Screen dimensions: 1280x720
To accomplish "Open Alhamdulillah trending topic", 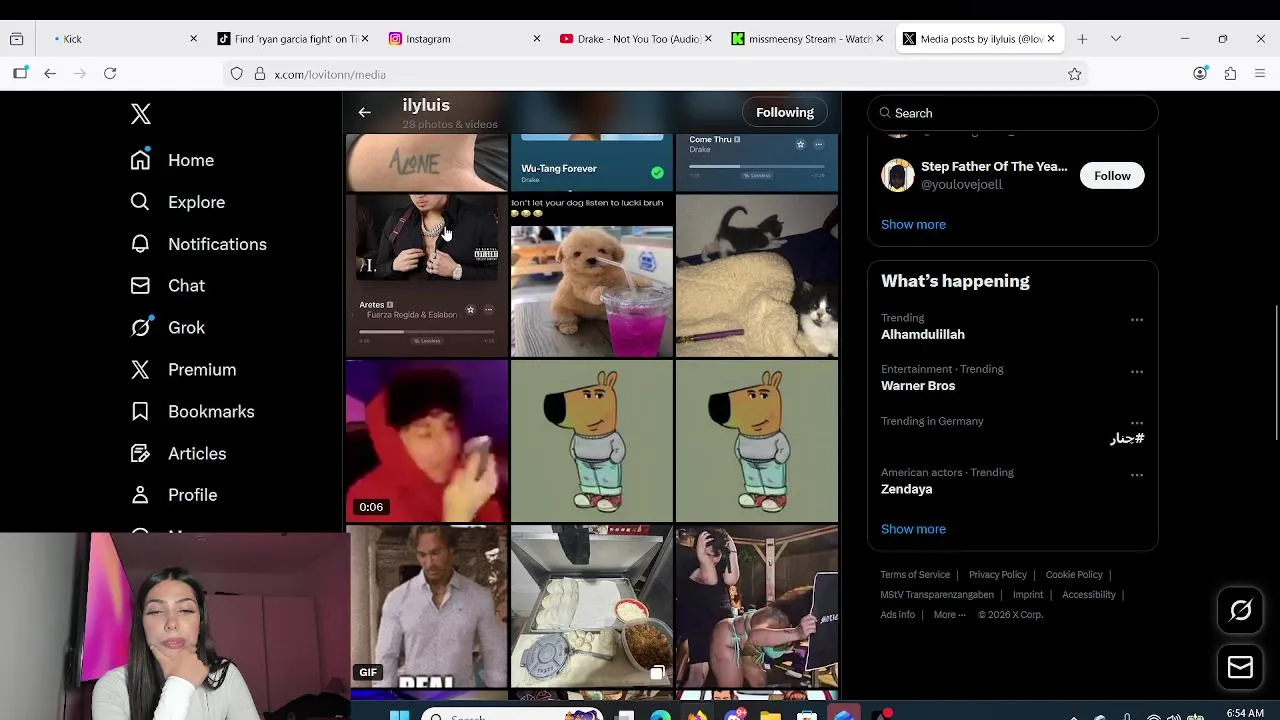I will pyautogui.click(x=923, y=335).
